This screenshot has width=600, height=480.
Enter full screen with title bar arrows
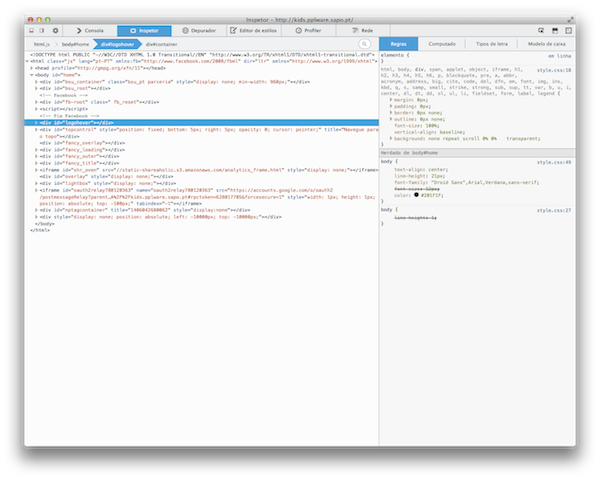[x=570, y=20]
